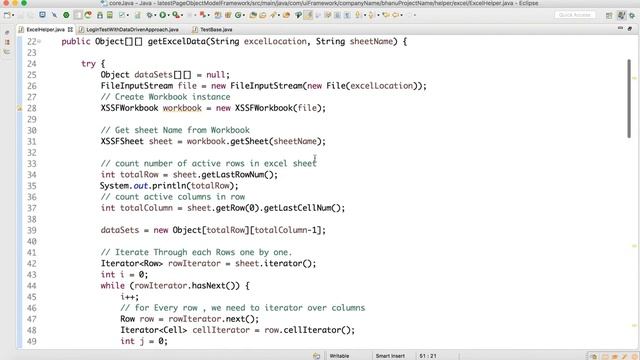Open the dropdown arrow beside the New icon
Screen dimensions: 640x360
click(13, 15)
